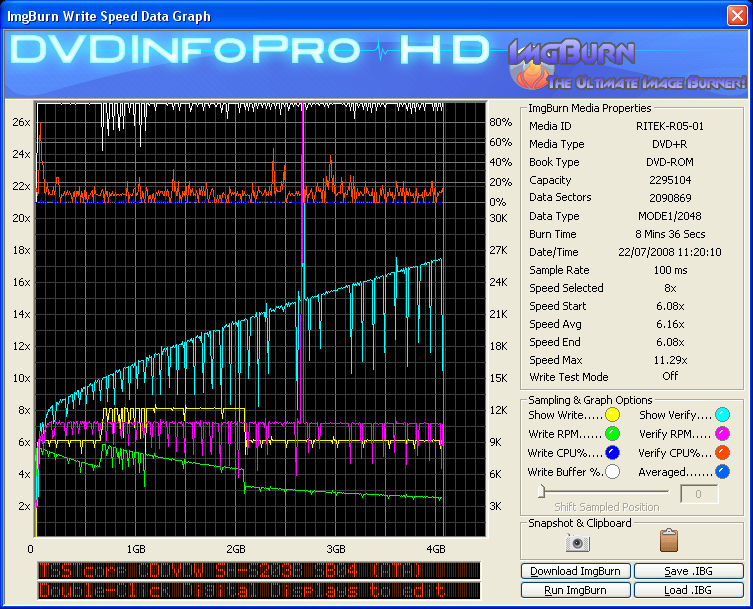Click the Date/Time value 22/07/2008 11:20:10
The image size is (753, 609).
(x=669, y=252)
